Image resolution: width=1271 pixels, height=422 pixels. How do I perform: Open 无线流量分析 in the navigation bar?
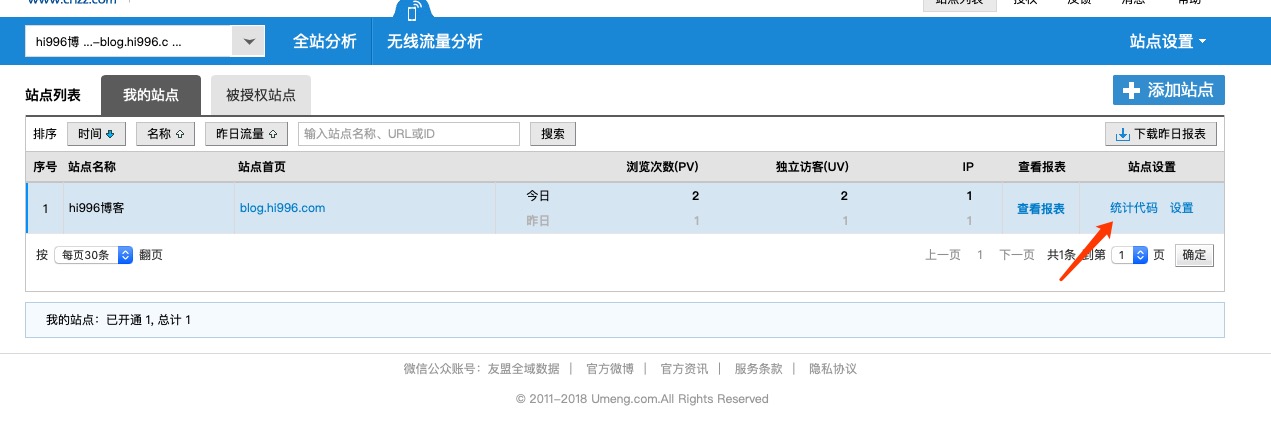click(x=434, y=41)
